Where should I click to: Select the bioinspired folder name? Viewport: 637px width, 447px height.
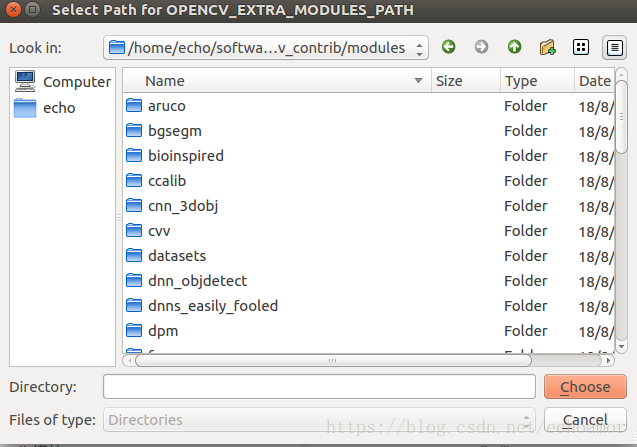coord(186,156)
